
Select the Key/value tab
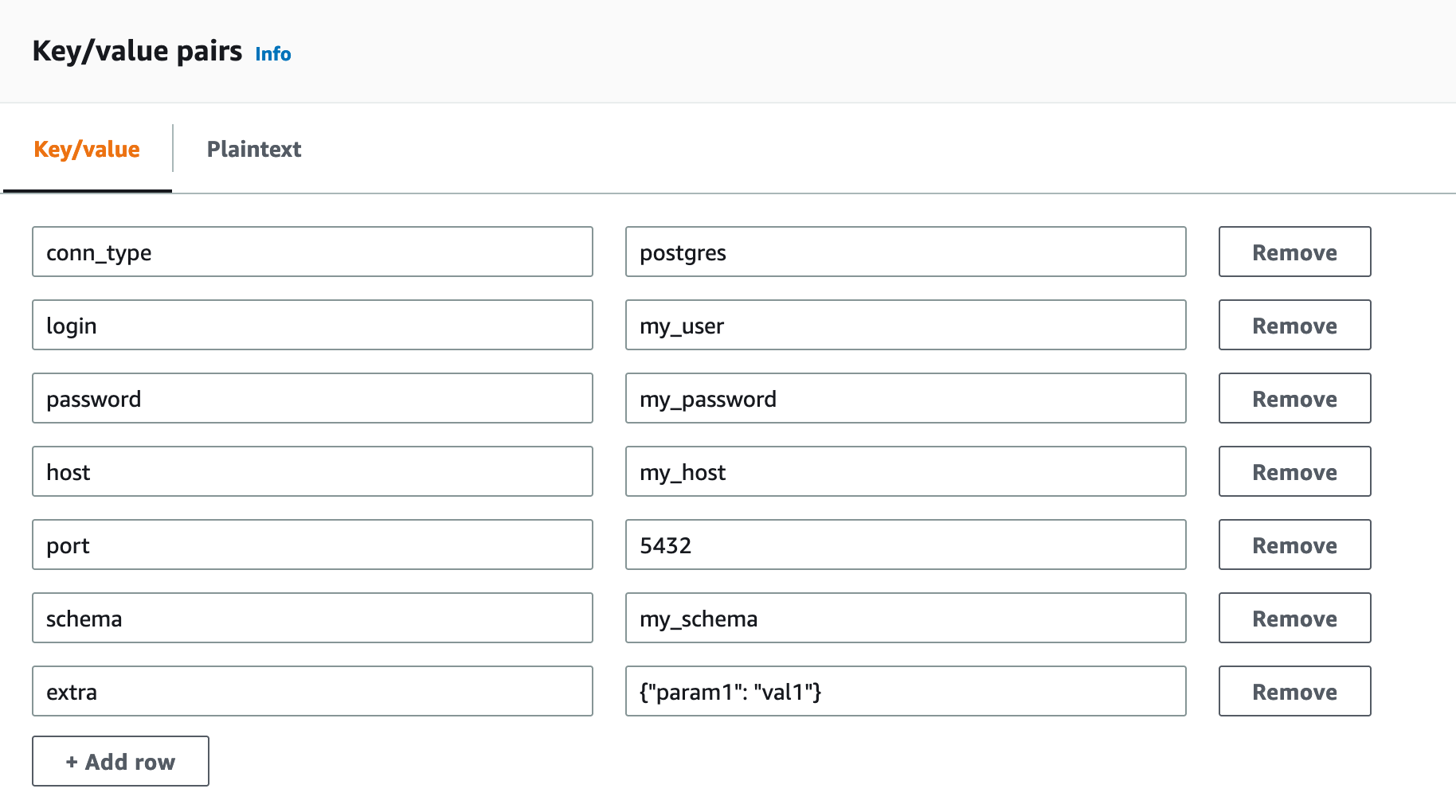(x=87, y=149)
